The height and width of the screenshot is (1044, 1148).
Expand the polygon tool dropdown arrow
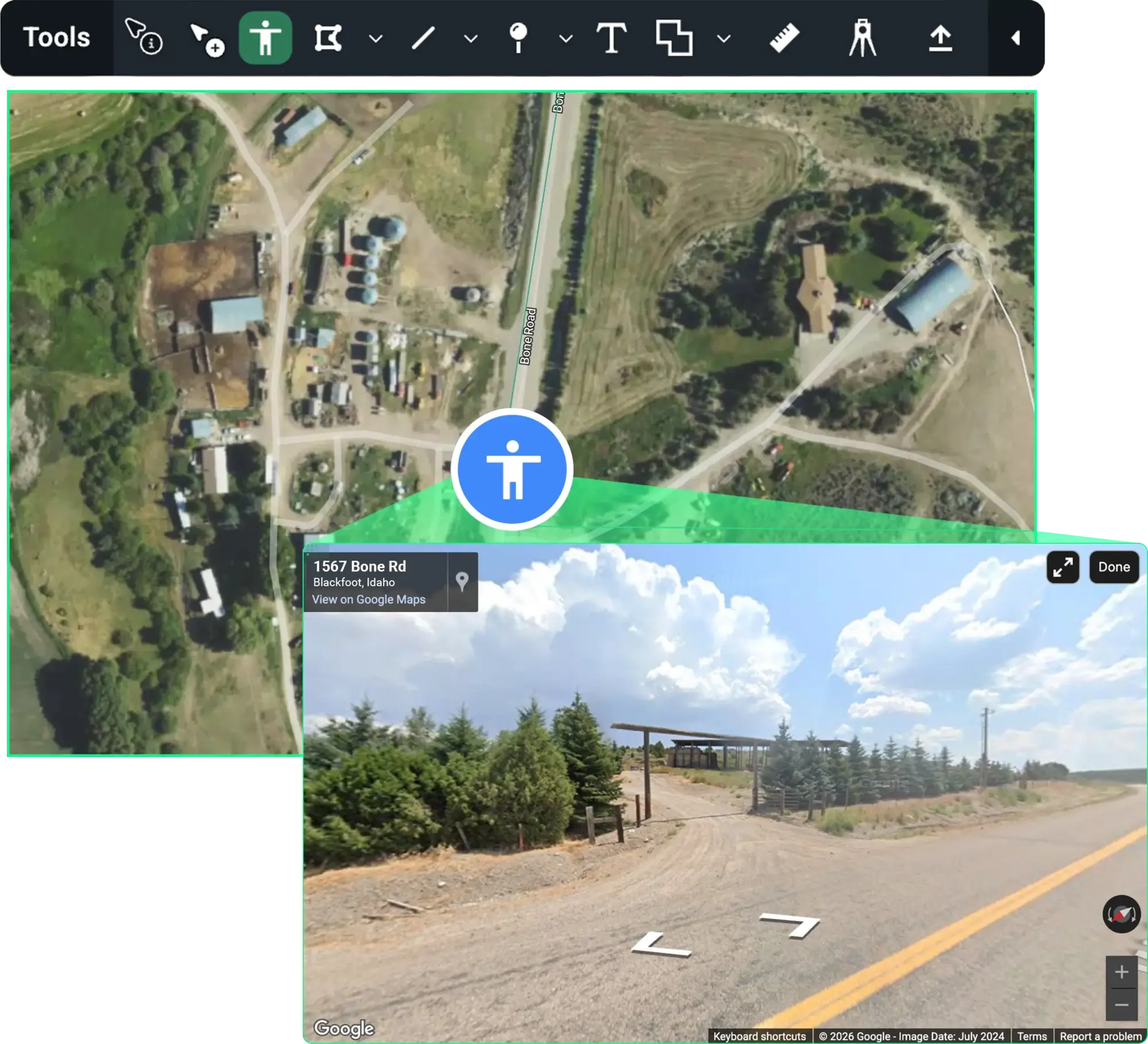pyautogui.click(x=376, y=38)
